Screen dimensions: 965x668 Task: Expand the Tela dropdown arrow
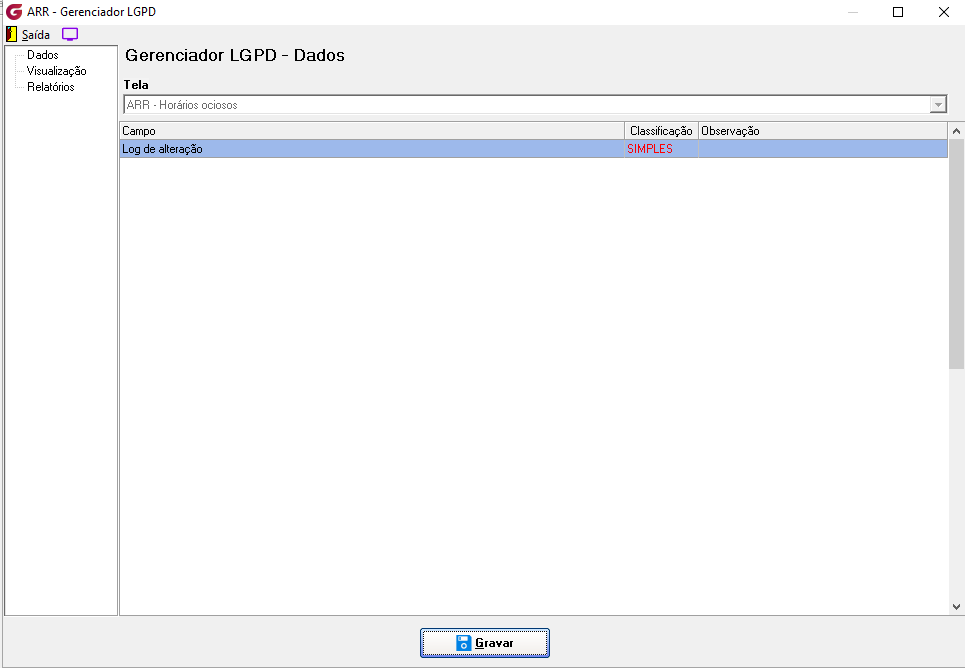[x=938, y=105]
